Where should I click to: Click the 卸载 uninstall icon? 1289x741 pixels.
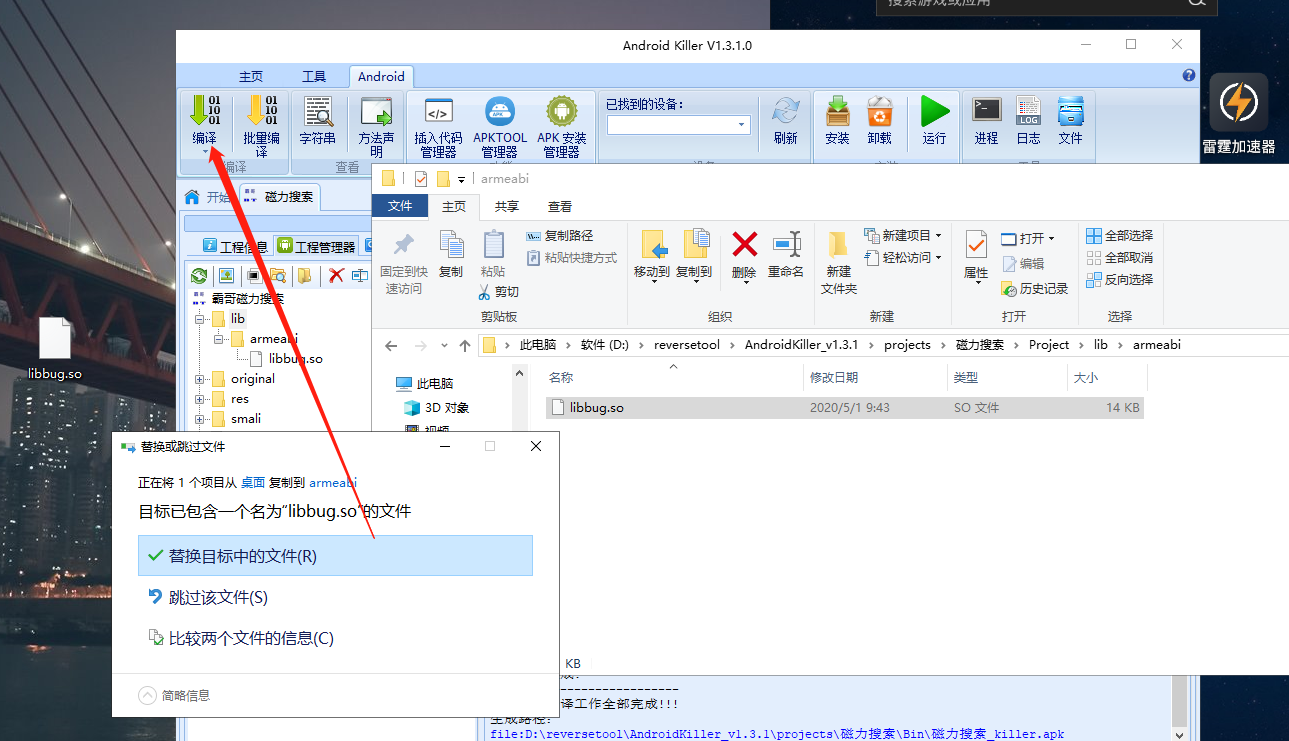coord(880,111)
